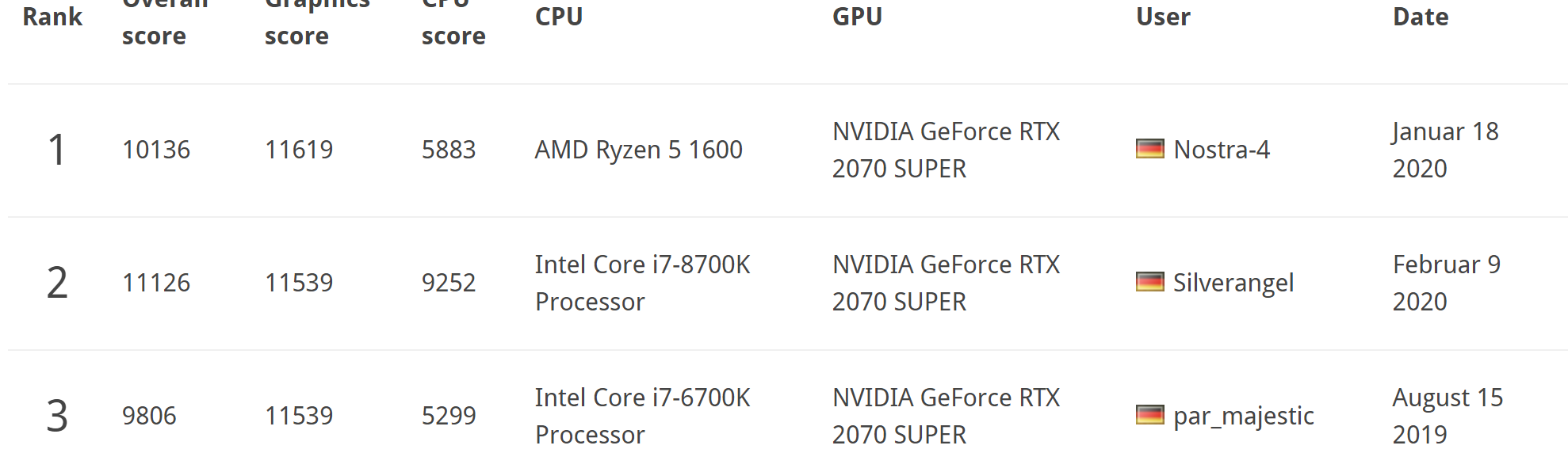Select overall score 11126 in rank 2
Viewport: 1568px width, 472px height.
[x=156, y=283]
